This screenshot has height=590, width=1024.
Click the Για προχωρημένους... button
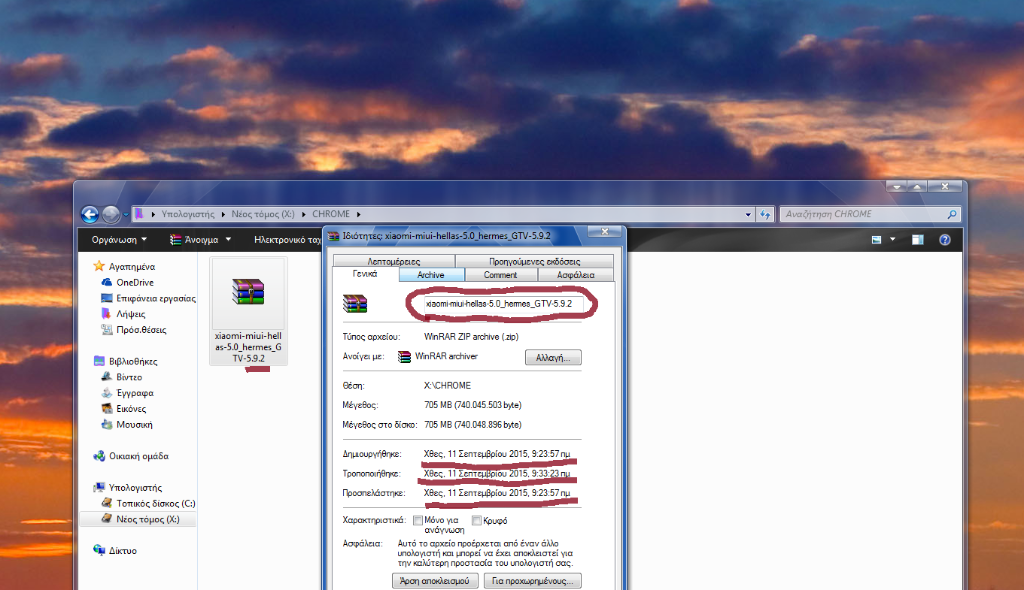pyautogui.click(x=532, y=581)
